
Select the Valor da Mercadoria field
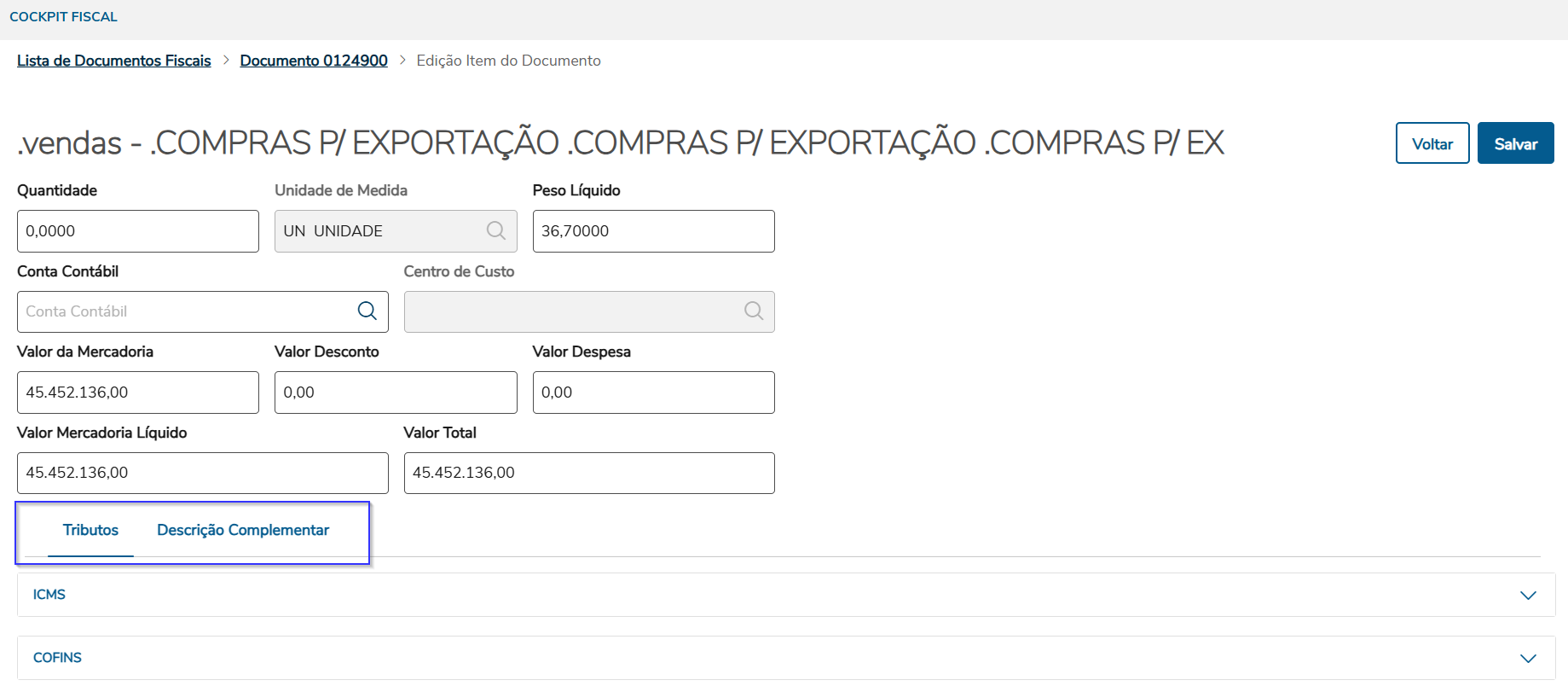click(137, 392)
